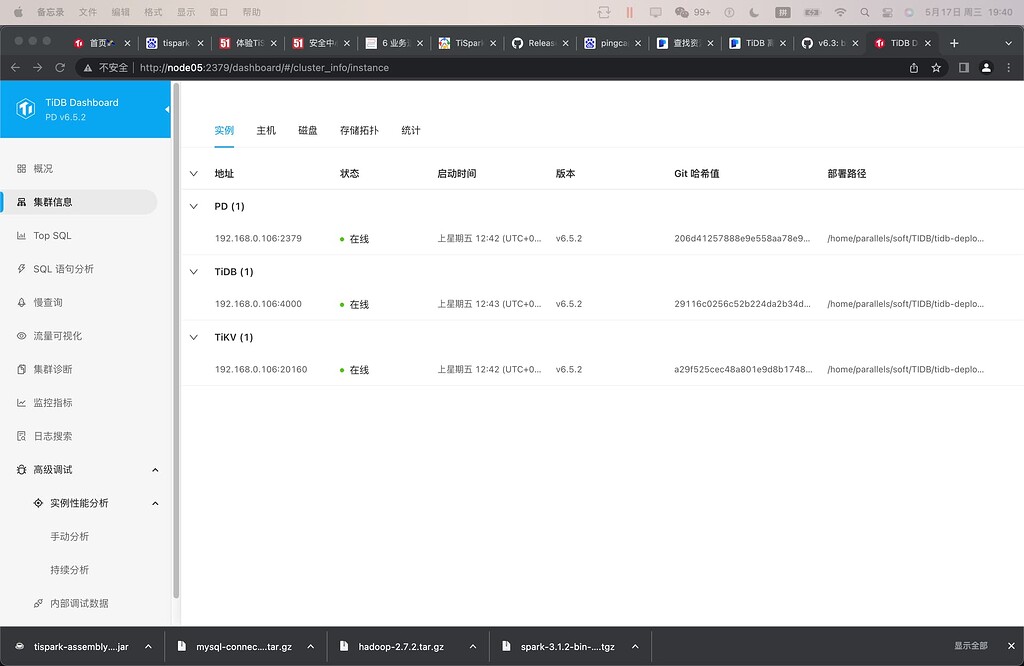Collapse the PD (1) instance group

point(193,206)
